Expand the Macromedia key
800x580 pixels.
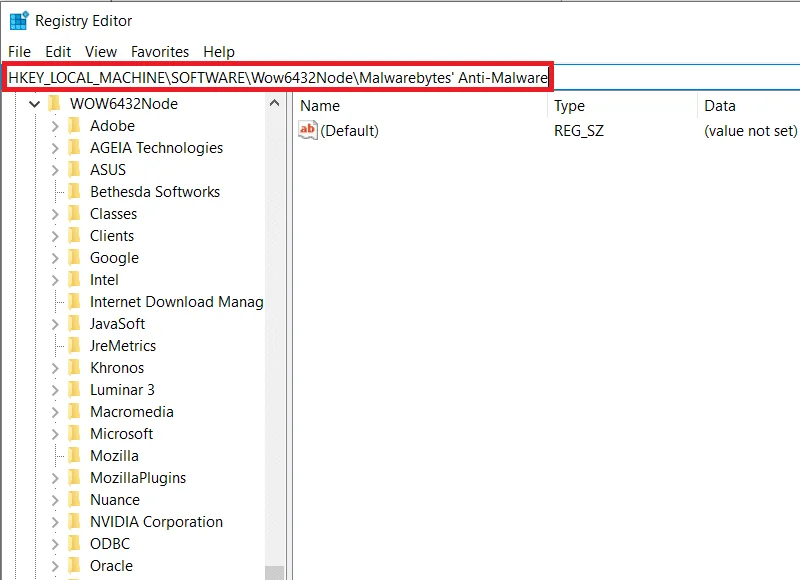point(55,412)
